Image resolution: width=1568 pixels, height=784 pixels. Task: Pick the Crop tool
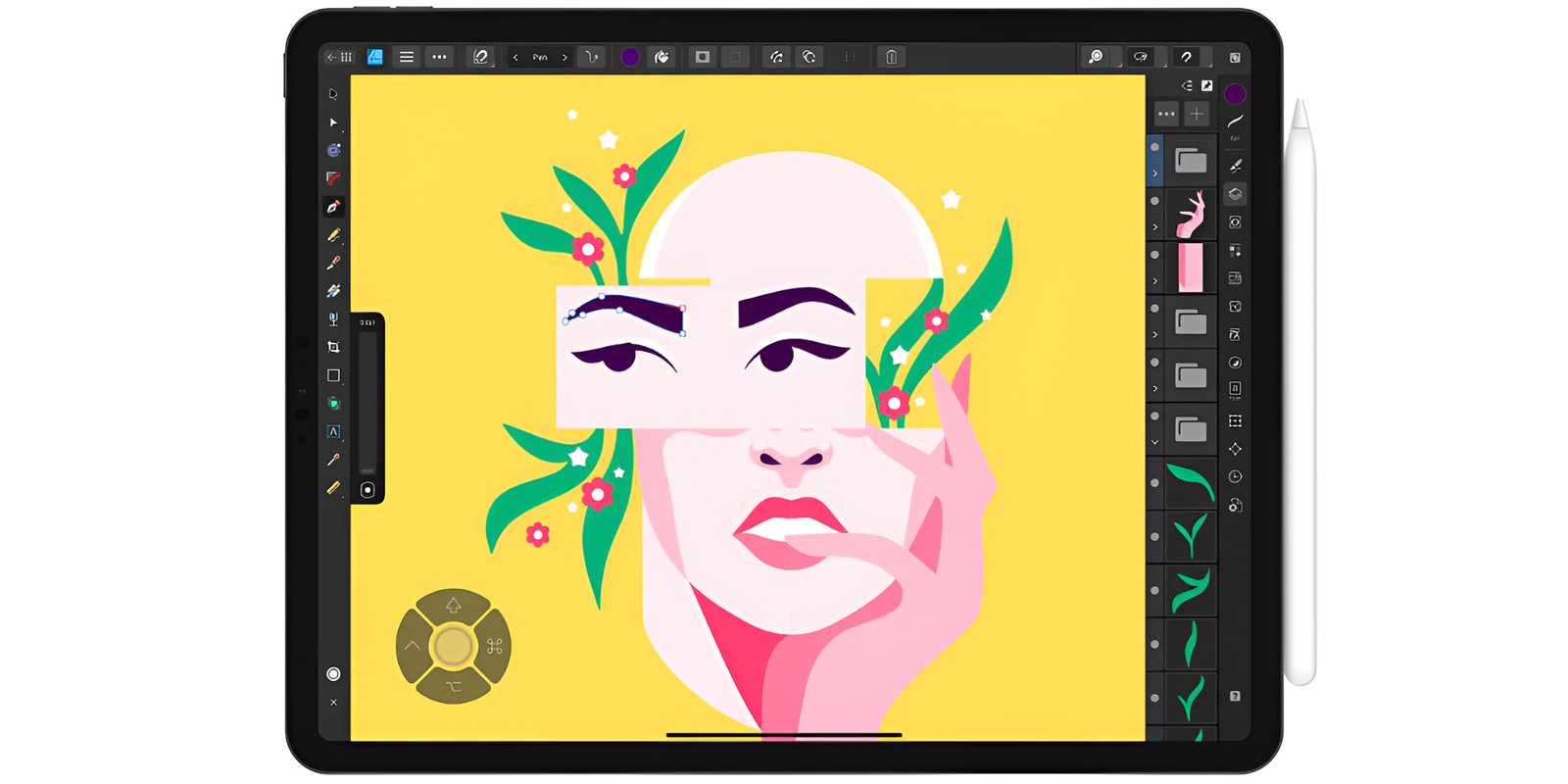click(333, 347)
